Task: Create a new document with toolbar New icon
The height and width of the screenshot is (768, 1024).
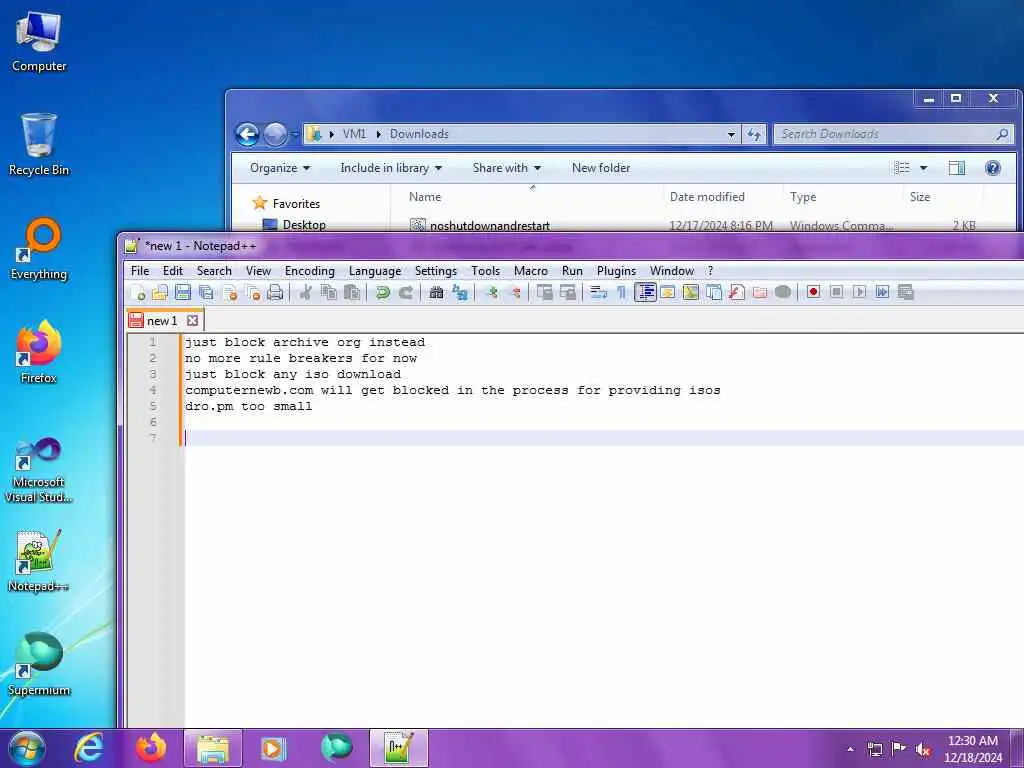Action: [138, 293]
